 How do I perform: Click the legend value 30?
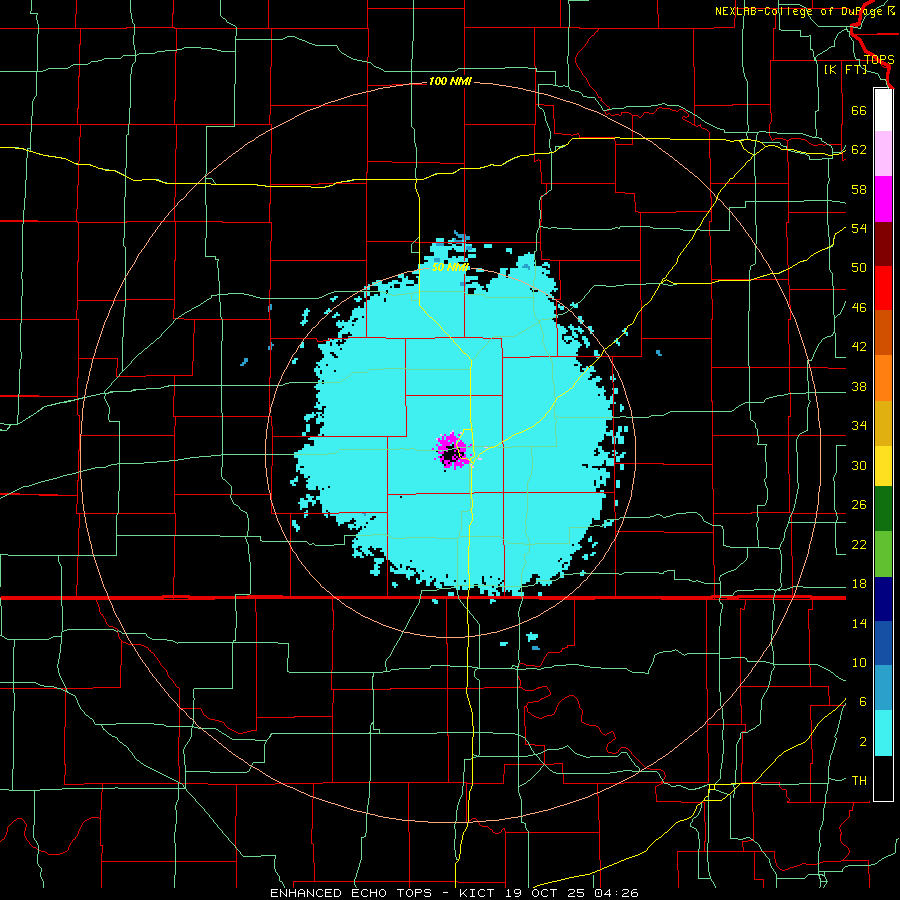click(859, 465)
